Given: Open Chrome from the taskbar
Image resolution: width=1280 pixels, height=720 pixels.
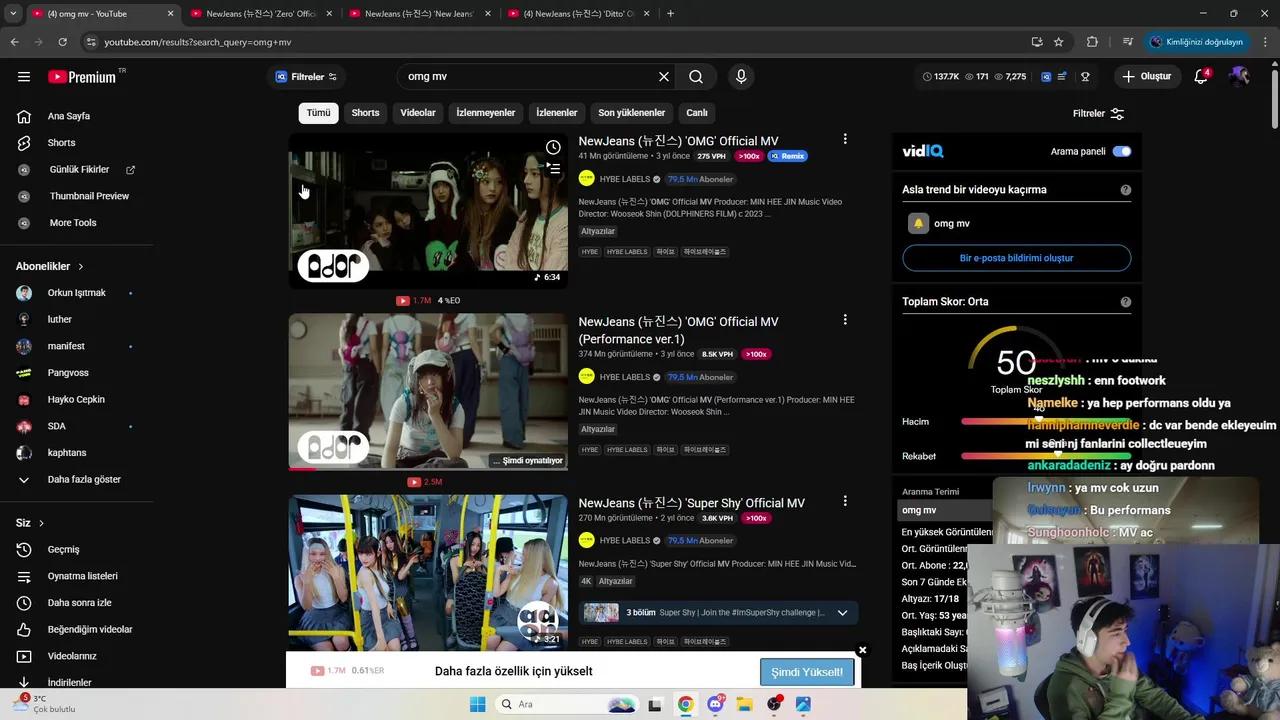Looking at the screenshot, I should [x=685, y=704].
